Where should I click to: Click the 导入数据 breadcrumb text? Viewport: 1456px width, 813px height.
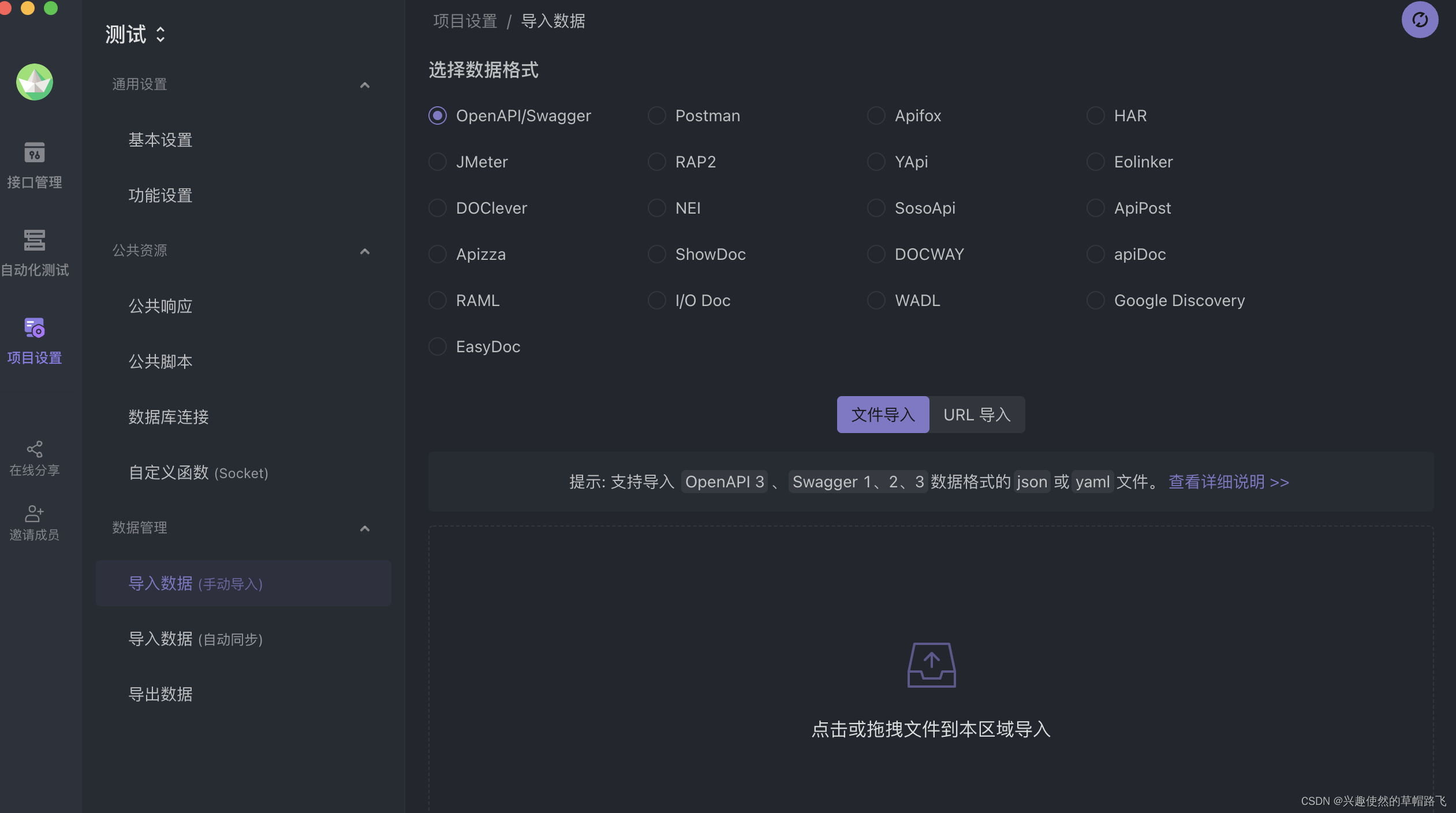point(553,21)
